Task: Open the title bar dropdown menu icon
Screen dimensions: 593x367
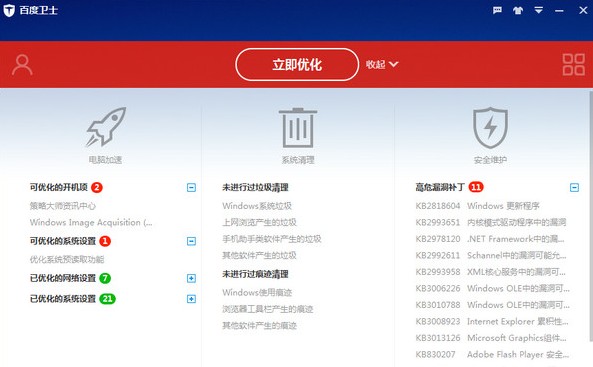Action: [x=539, y=10]
